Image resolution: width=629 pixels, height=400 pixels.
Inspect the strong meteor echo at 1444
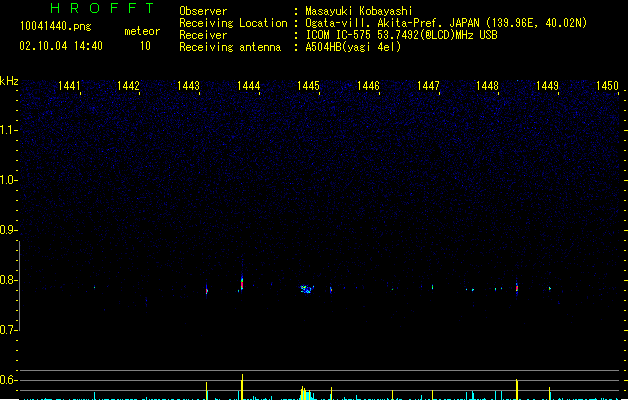pyautogui.click(x=242, y=282)
